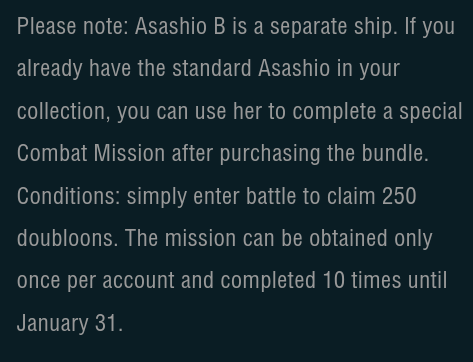Select the word 'bundle.'
The height and width of the screenshot is (362, 473).
[x=395, y=153]
